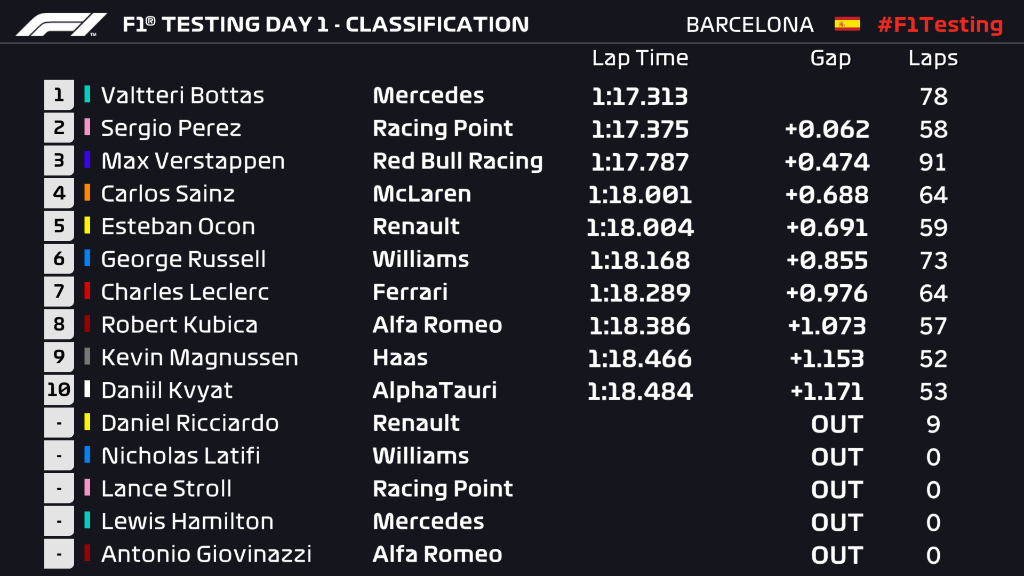Screen dimensions: 1024x576
Task: Click George Russell's lap time 1:18.168
Action: [x=639, y=260]
